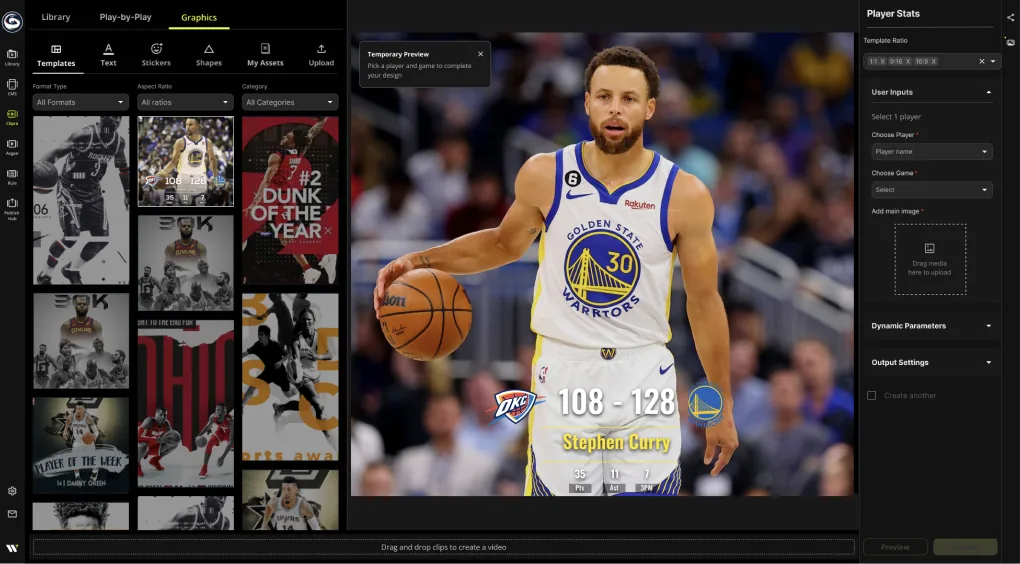Click the Stephen Curry name on canvas
The width and height of the screenshot is (1020, 564).
(x=616, y=442)
